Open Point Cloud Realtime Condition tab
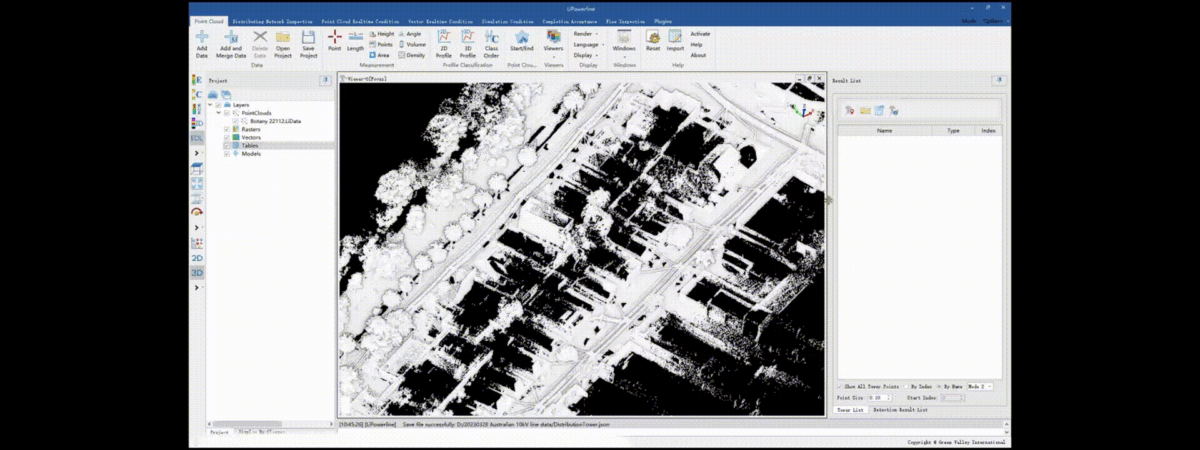The height and width of the screenshot is (450, 1200). (x=360, y=20)
